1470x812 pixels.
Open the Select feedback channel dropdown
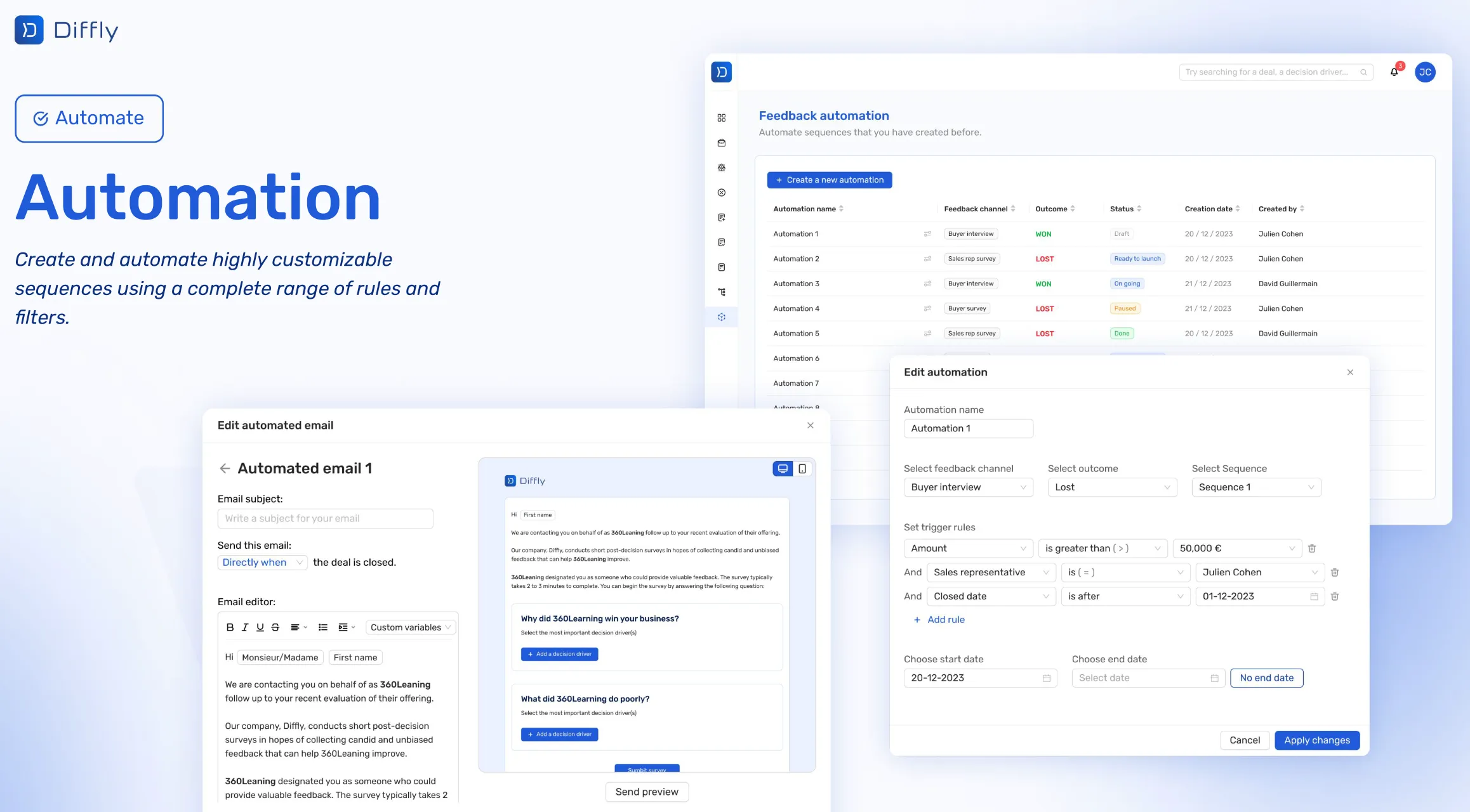(x=968, y=487)
